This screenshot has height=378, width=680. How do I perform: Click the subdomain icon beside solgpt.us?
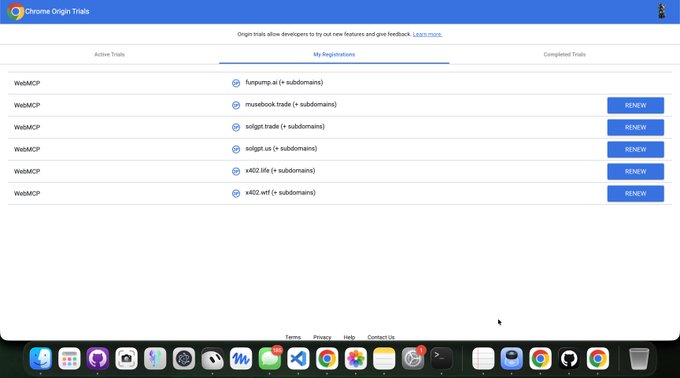pyautogui.click(x=236, y=150)
